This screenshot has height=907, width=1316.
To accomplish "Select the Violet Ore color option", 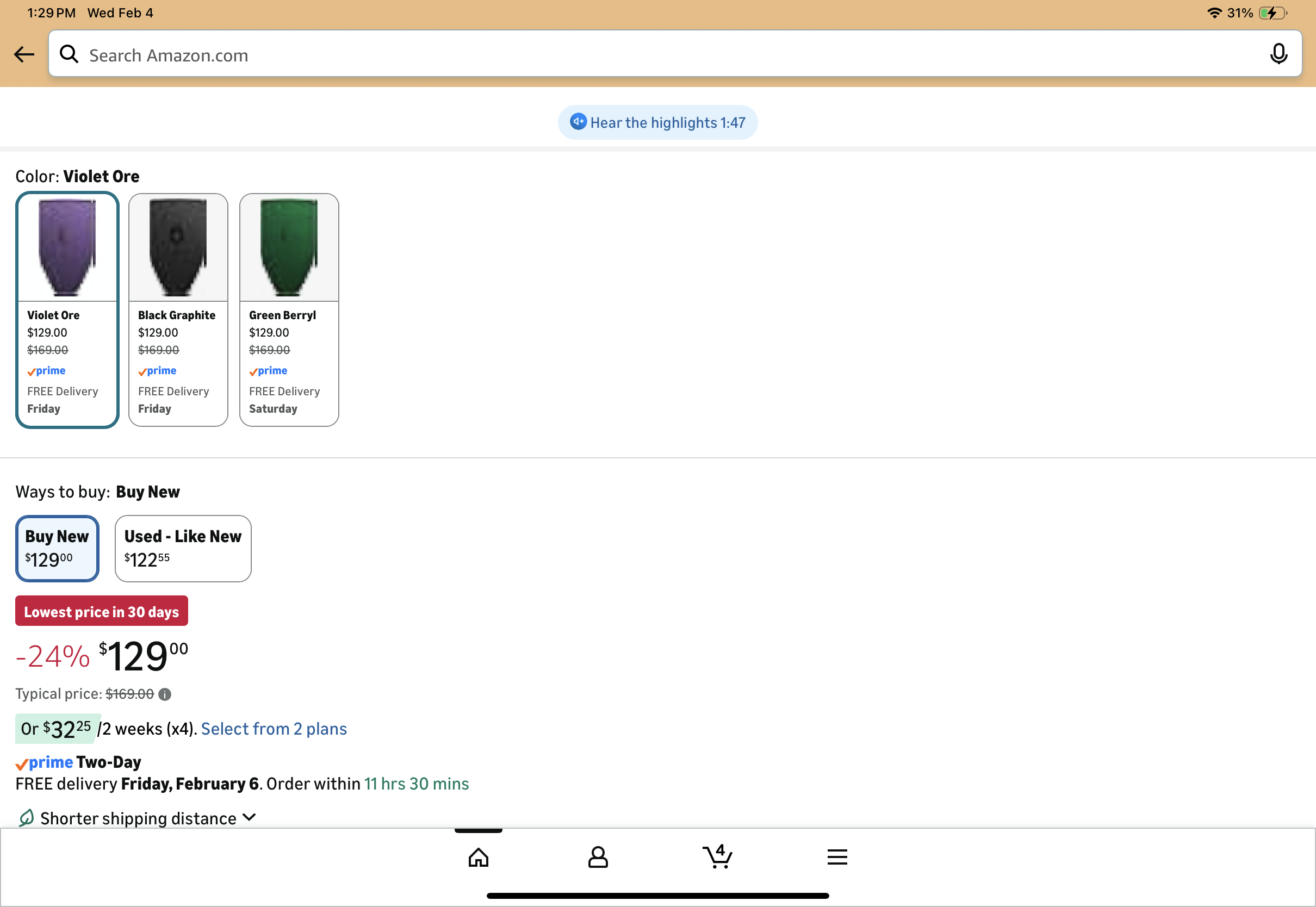I will tap(67, 310).
